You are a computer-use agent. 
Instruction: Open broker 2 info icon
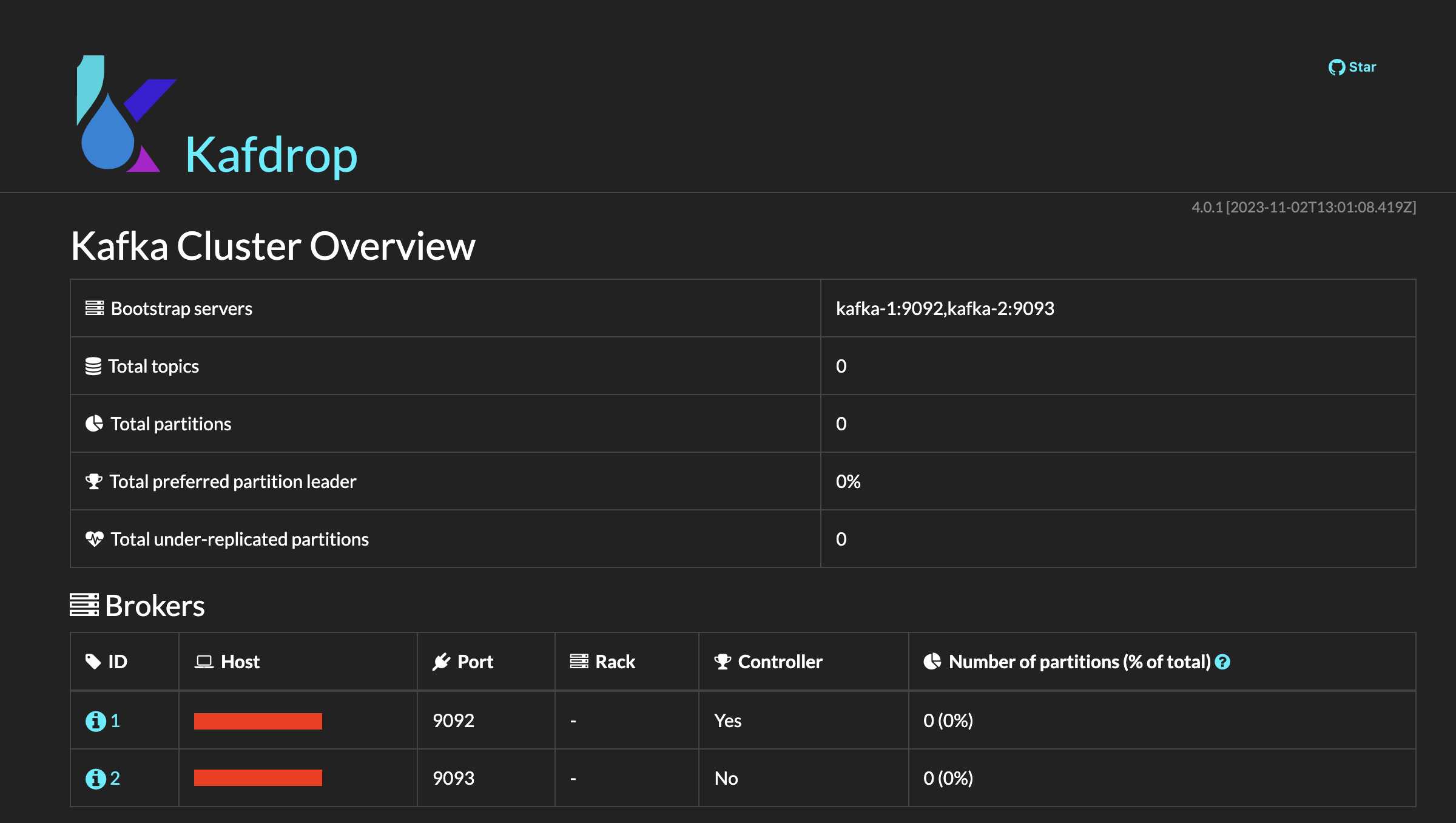(x=95, y=779)
